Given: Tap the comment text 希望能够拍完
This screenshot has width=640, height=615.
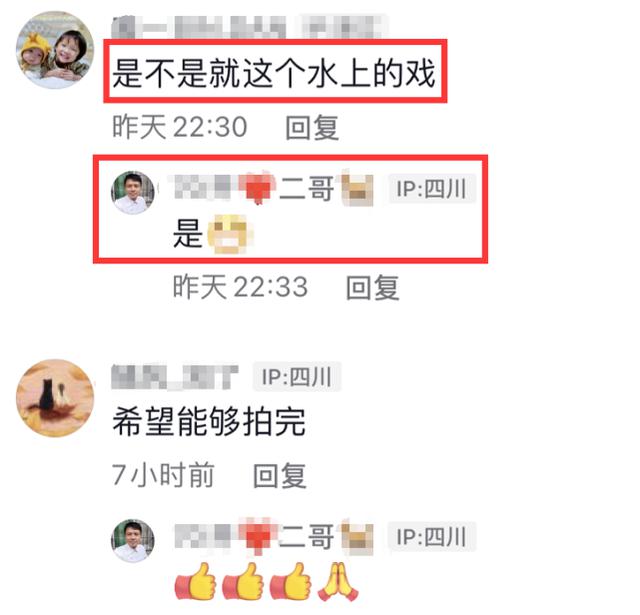Looking at the screenshot, I should click(209, 422).
